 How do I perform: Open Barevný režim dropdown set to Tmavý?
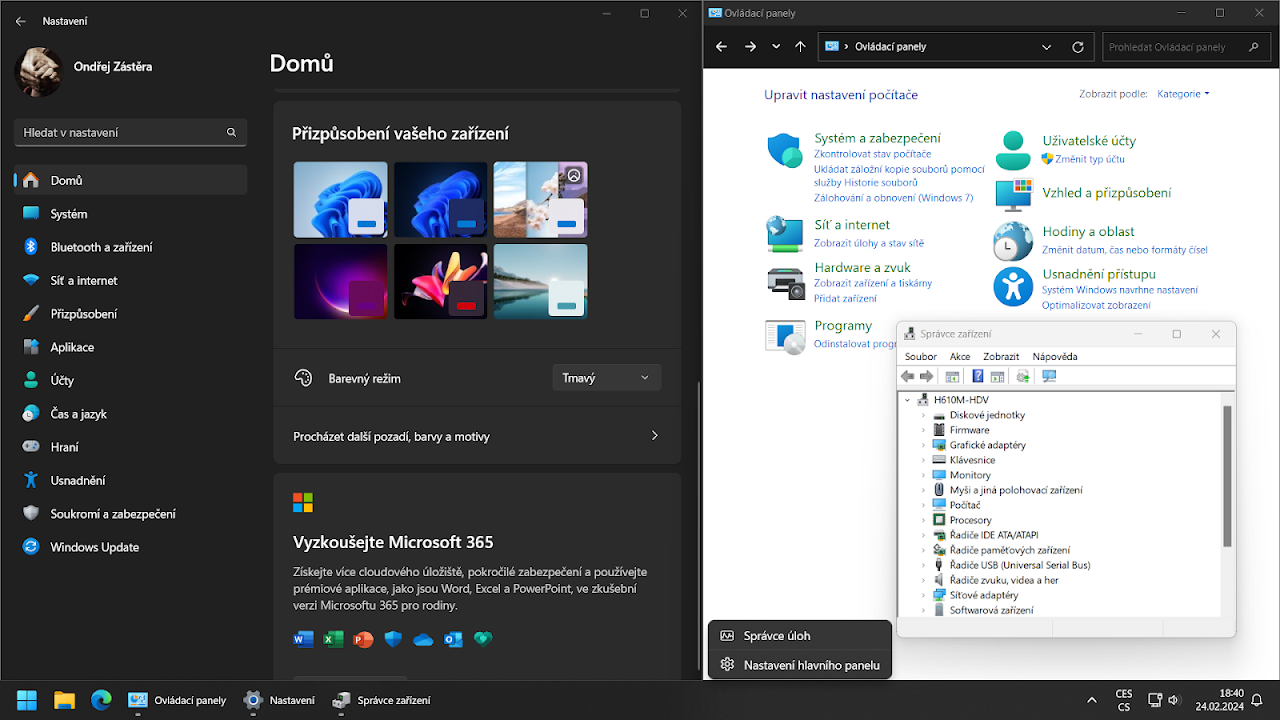coord(606,378)
